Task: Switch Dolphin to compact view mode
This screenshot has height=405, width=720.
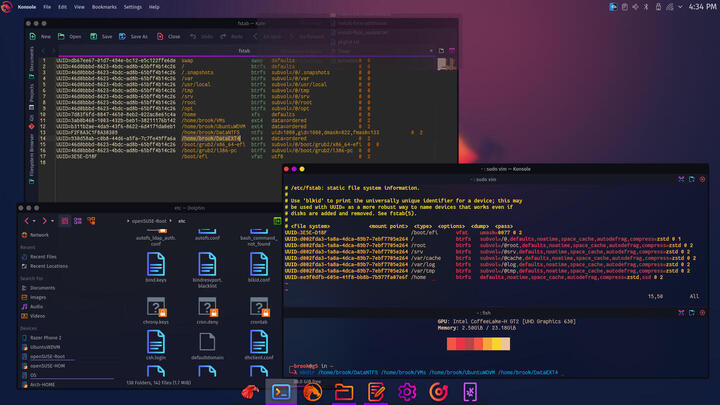Action: coord(78,221)
